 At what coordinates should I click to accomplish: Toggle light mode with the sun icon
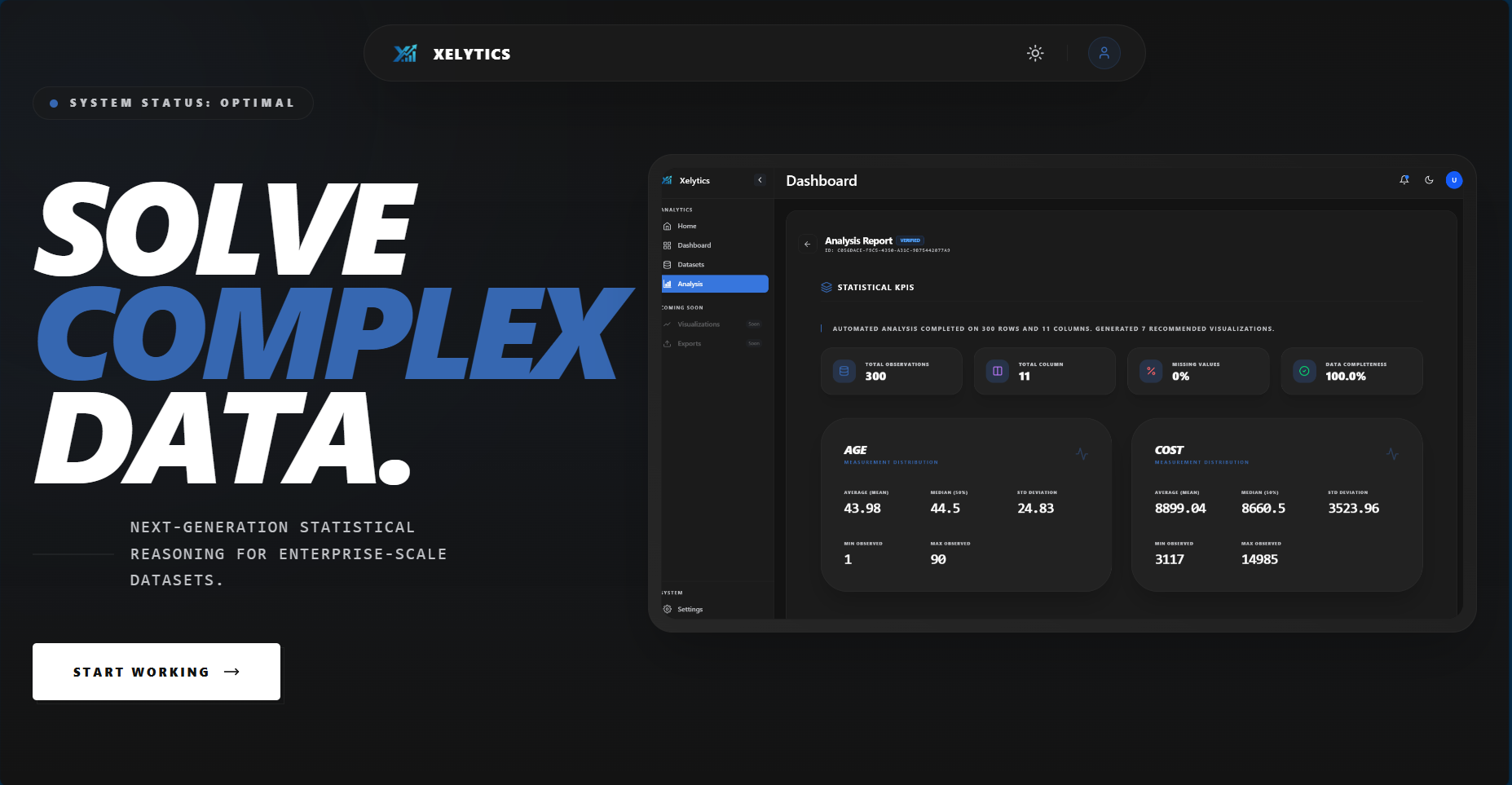click(1034, 52)
